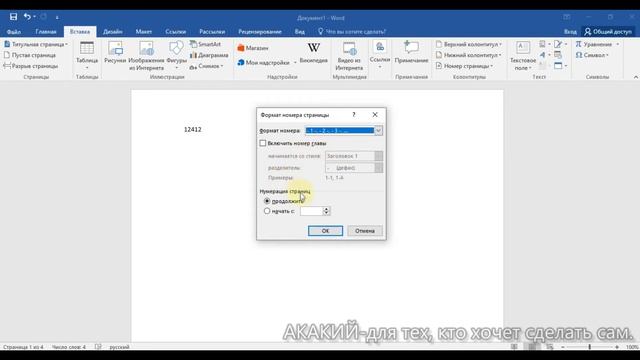Open the начинается со стиля dropdown

click(x=378, y=156)
